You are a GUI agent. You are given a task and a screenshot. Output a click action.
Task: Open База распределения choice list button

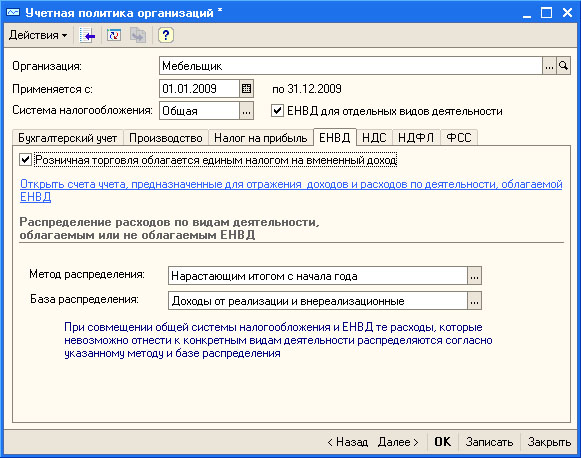coord(474,301)
